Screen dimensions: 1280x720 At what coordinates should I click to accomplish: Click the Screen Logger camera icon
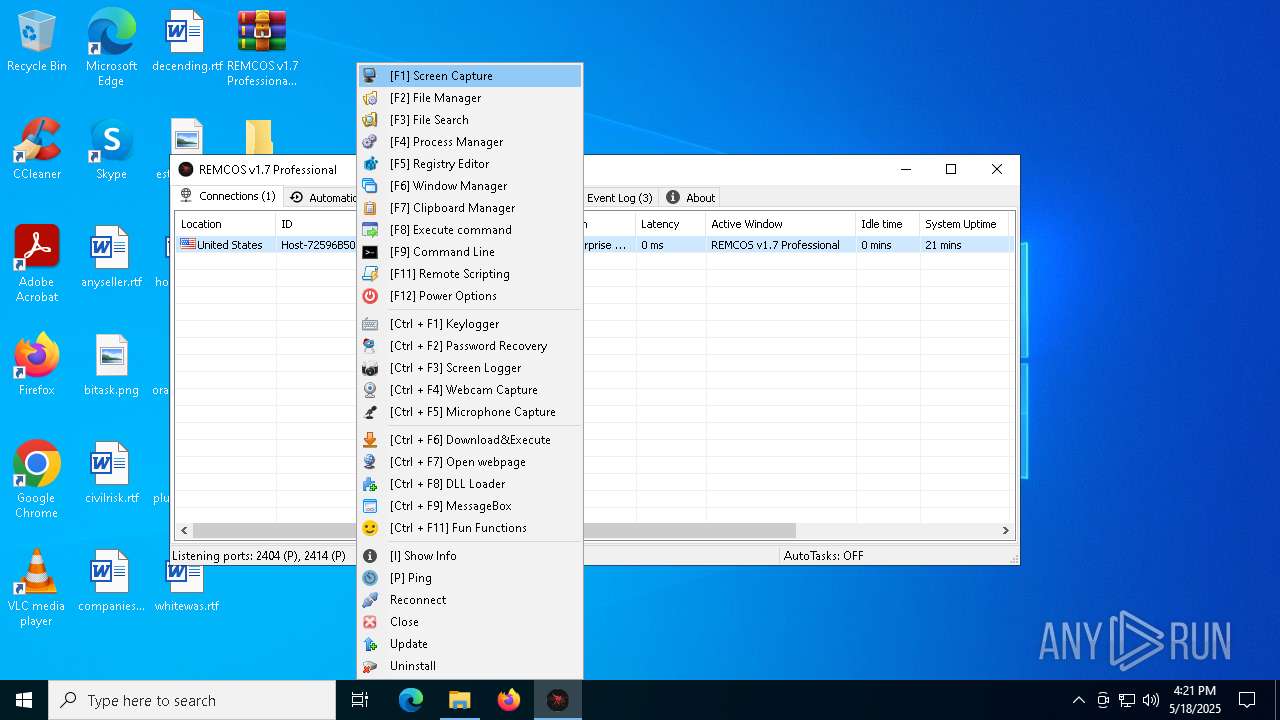[x=370, y=368]
